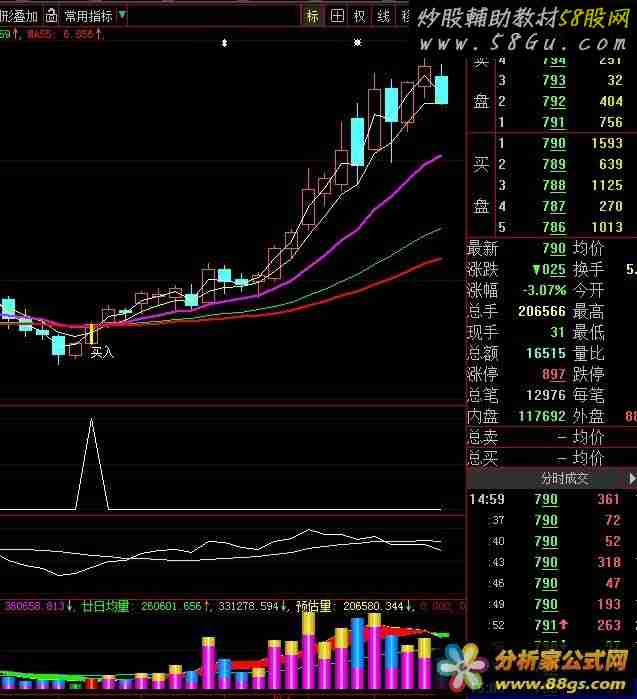637x699 pixels.
Task: Select the trade row with volume 193
Action: [x=552, y=604]
